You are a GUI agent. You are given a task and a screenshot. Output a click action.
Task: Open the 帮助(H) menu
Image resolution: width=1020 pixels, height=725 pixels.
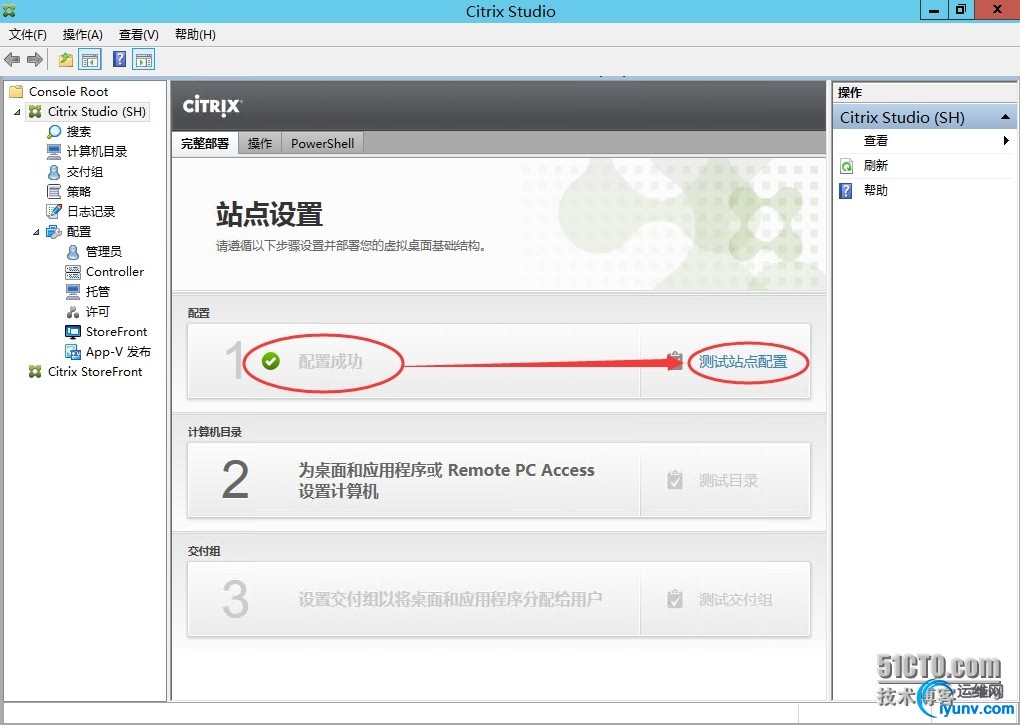[195, 34]
